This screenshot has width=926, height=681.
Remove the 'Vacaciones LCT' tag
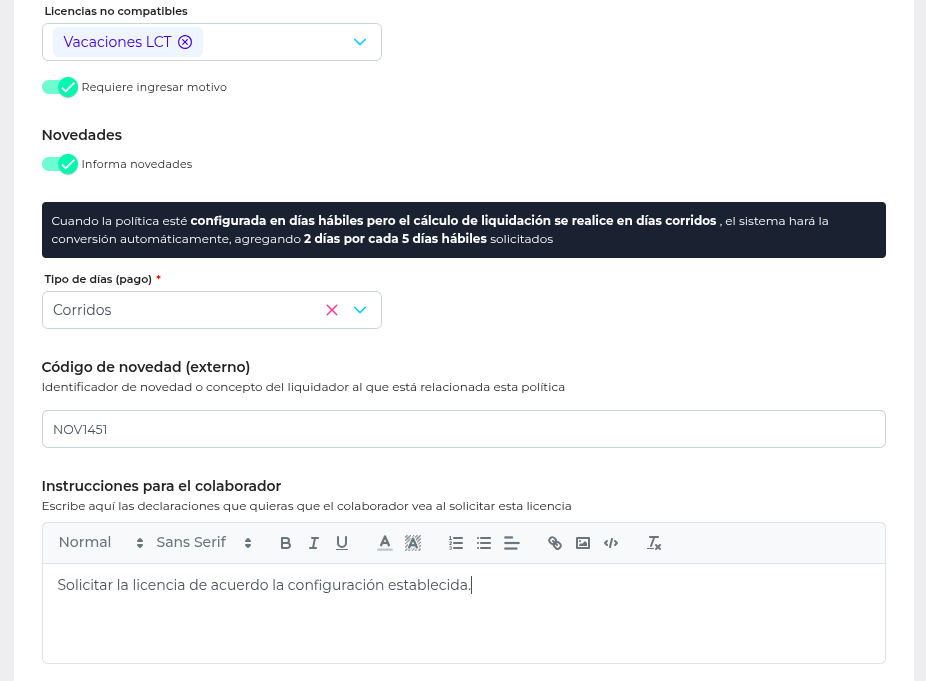click(x=185, y=42)
